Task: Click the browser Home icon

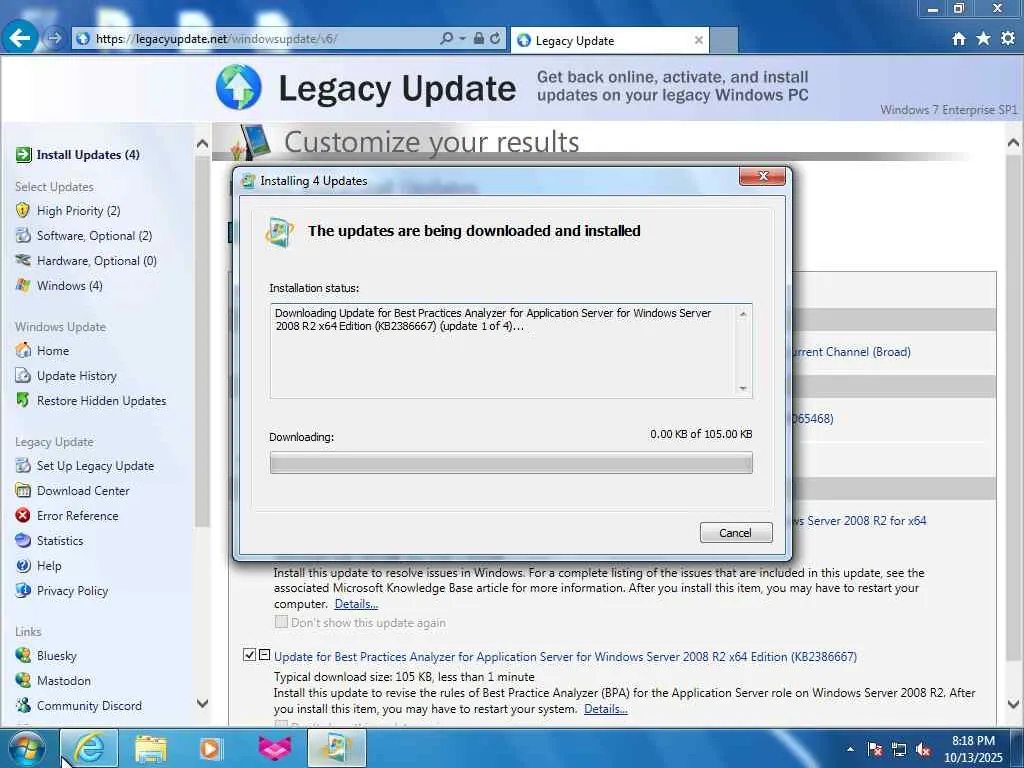Action: coord(959,39)
